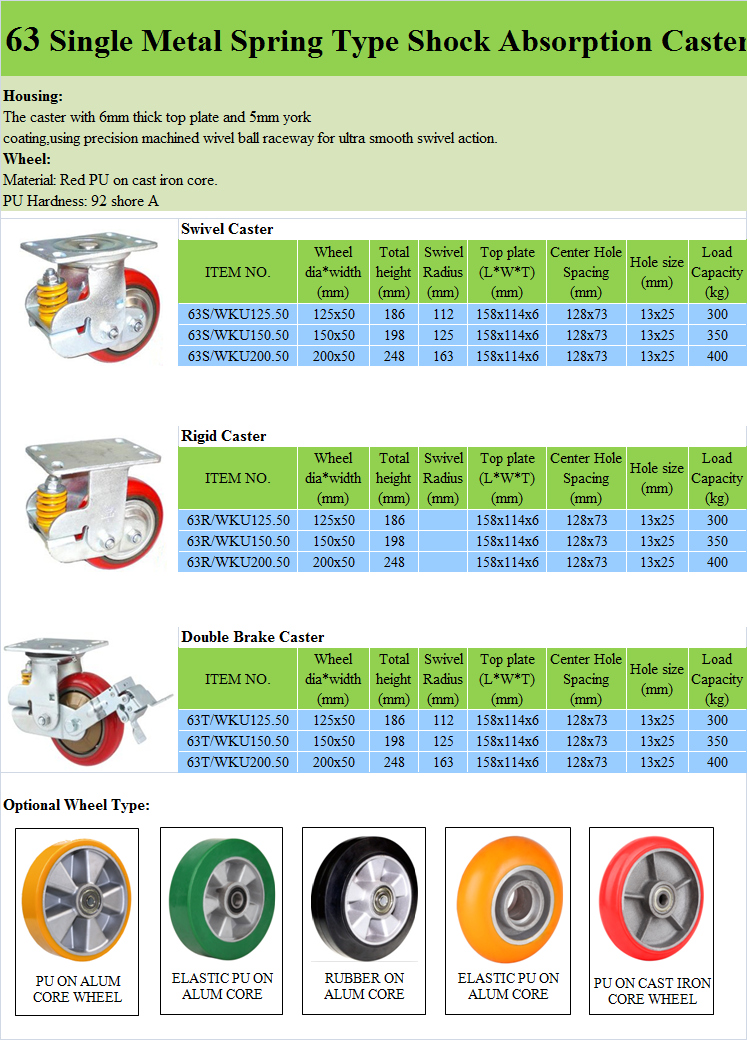This screenshot has width=747, height=1040.
Task: Click 'Wheel dia*width' header in Rigid Caster table
Action: tap(333, 478)
